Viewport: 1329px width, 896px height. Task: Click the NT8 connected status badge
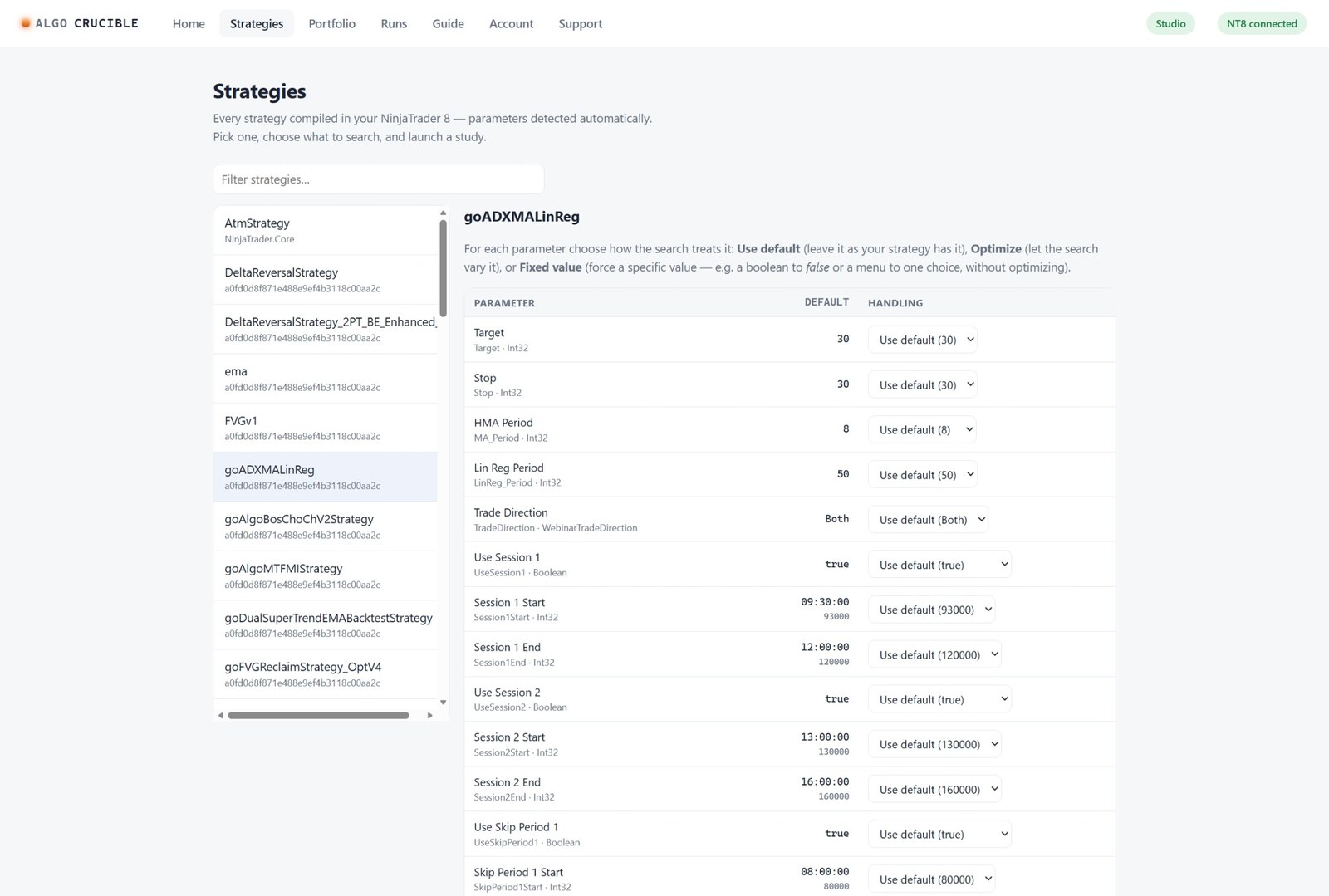click(x=1262, y=24)
